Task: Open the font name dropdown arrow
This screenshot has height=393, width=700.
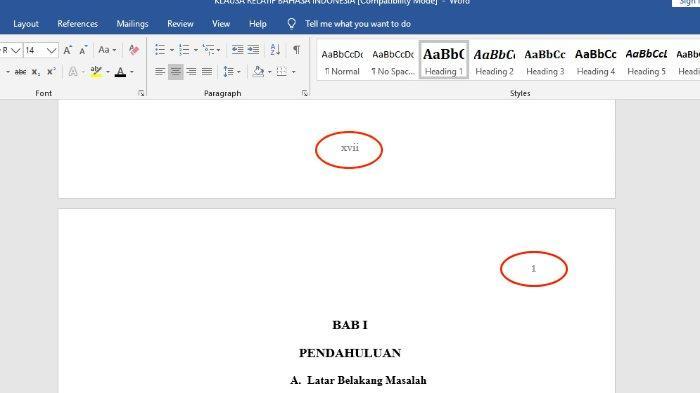Action: pos(15,50)
